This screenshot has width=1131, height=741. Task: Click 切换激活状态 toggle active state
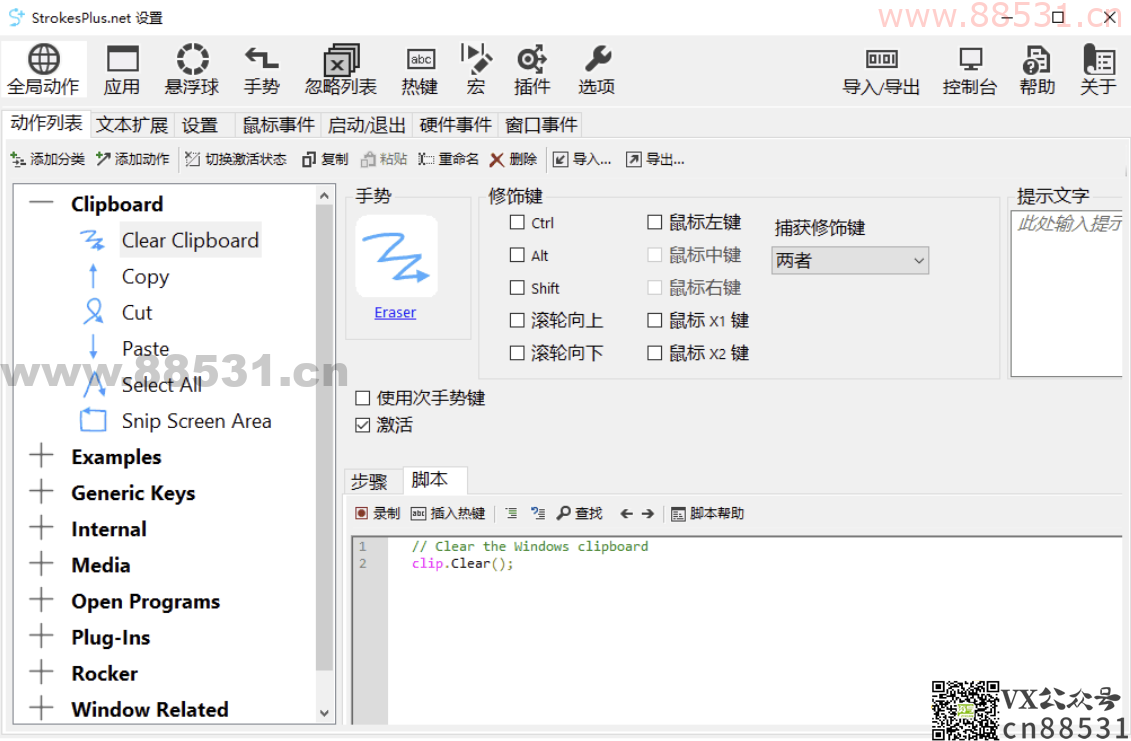(236, 159)
